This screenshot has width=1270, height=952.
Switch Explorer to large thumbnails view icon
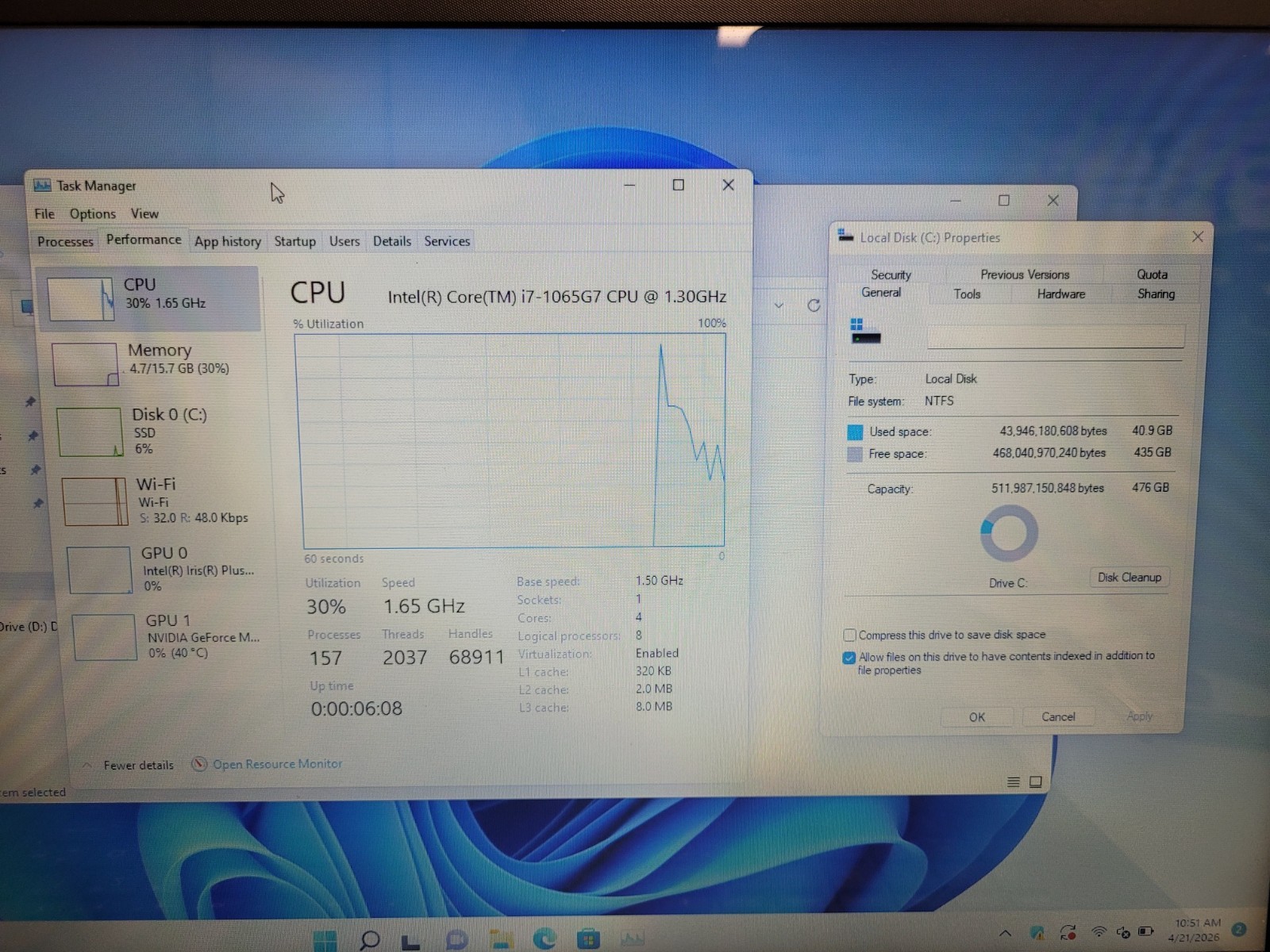pyautogui.click(x=1036, y=782)
